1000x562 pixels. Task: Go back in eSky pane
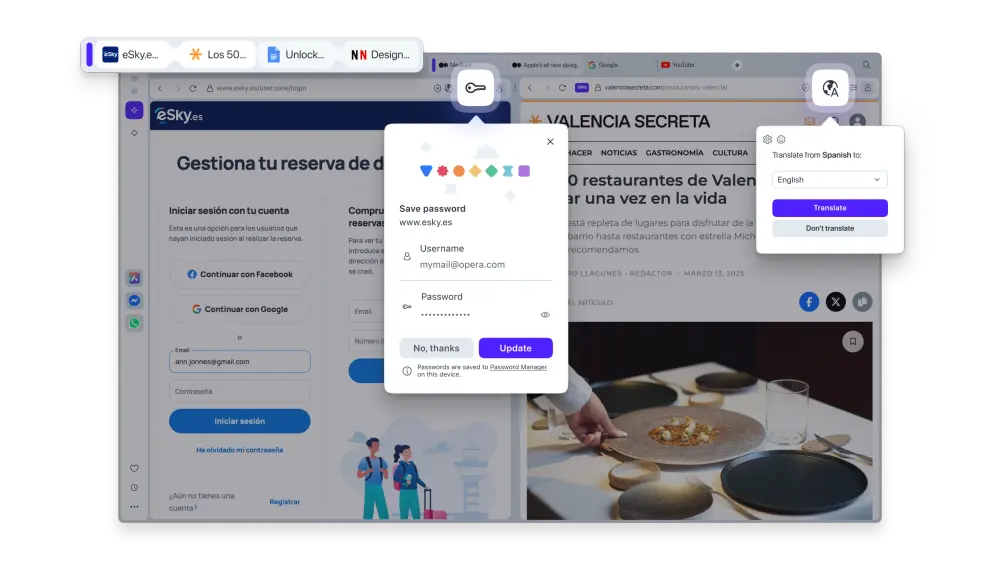[160, 88]
